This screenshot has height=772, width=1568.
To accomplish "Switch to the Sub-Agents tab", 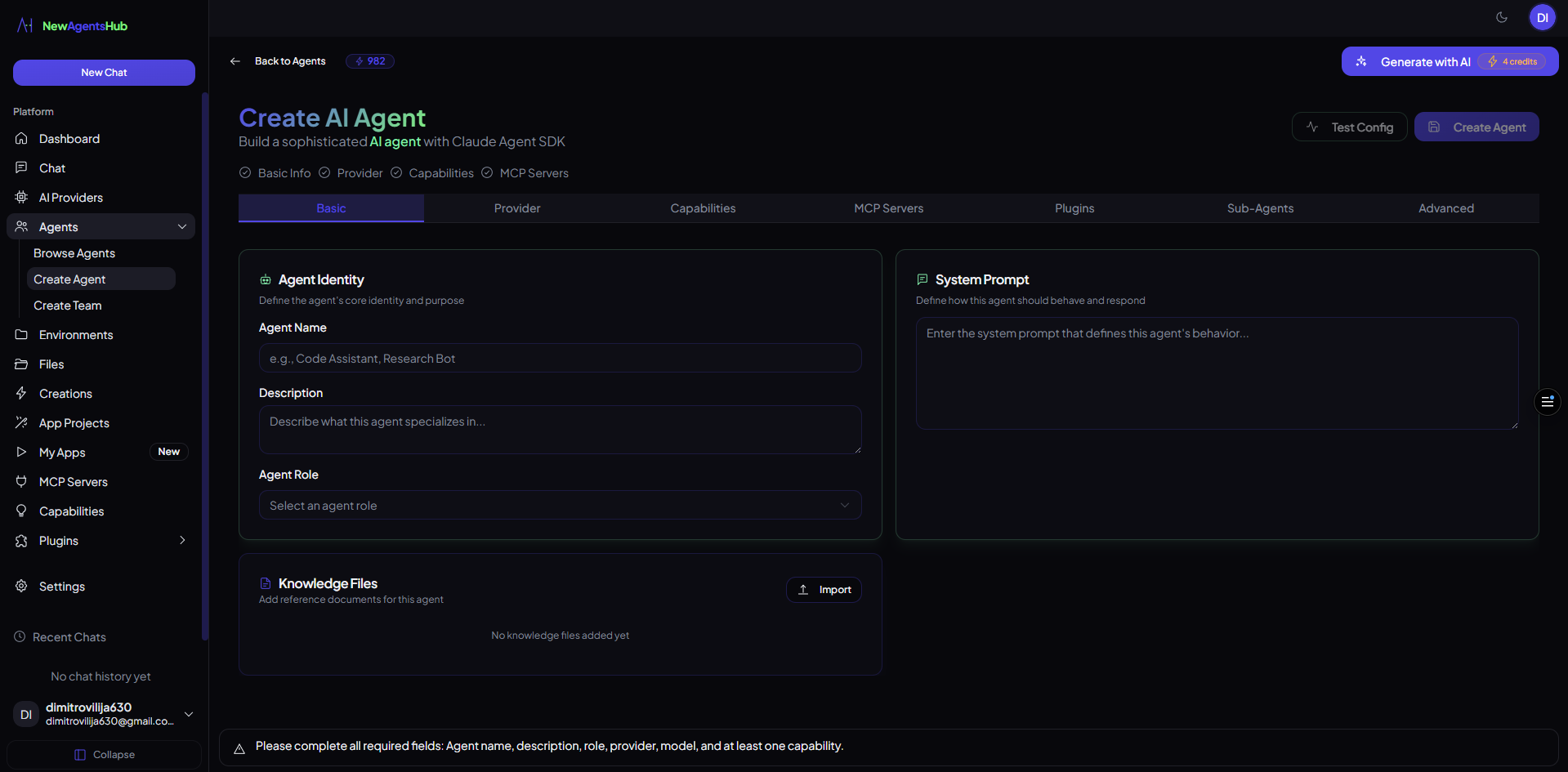I will (1260, 208).
